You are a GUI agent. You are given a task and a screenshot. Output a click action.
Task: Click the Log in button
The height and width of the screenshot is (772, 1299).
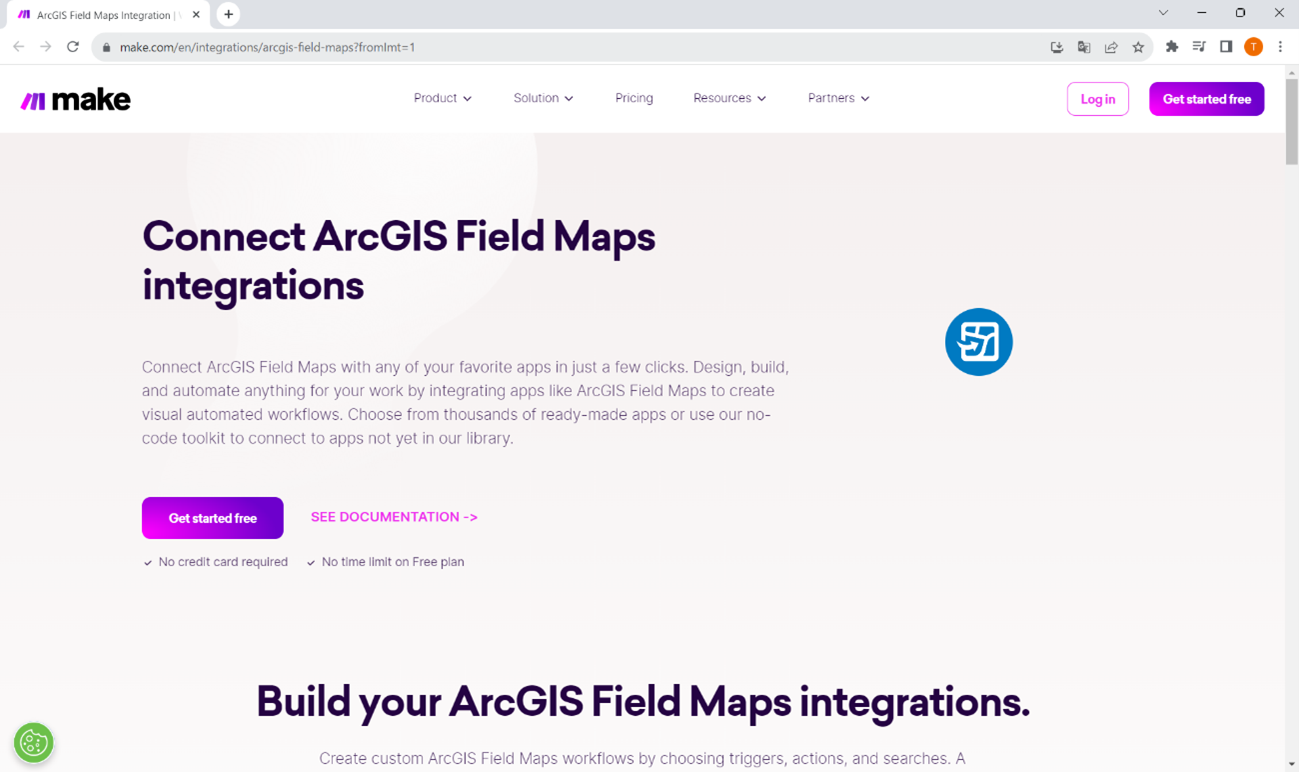(x=1098, y=99)
